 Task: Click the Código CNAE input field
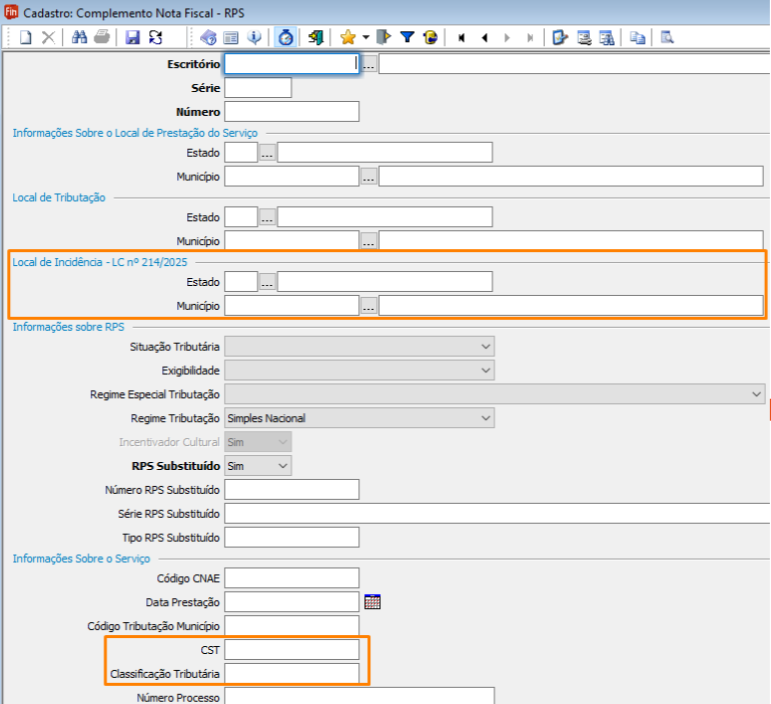tap(291, 577)
